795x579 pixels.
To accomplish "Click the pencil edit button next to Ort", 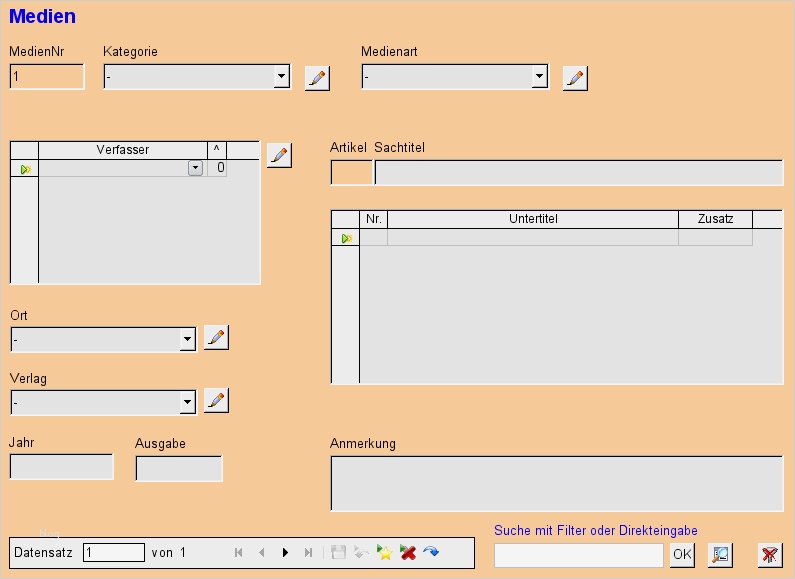I will tap(216, 338).
